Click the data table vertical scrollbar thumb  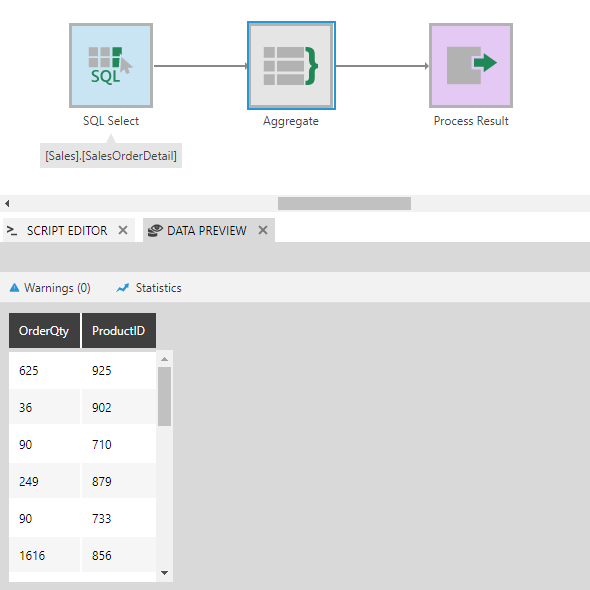pos(164,397)
